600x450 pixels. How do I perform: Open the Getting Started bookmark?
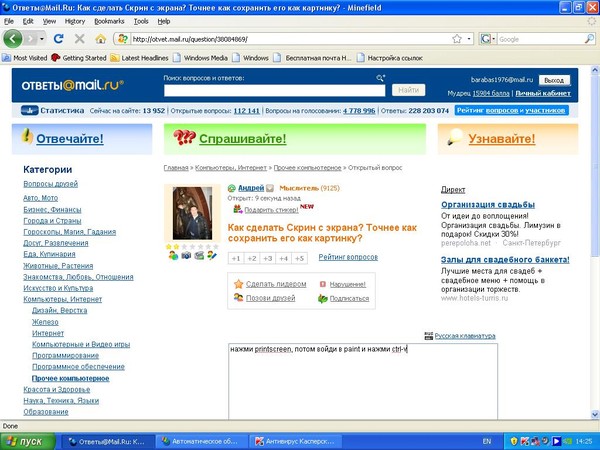[79, 58]
